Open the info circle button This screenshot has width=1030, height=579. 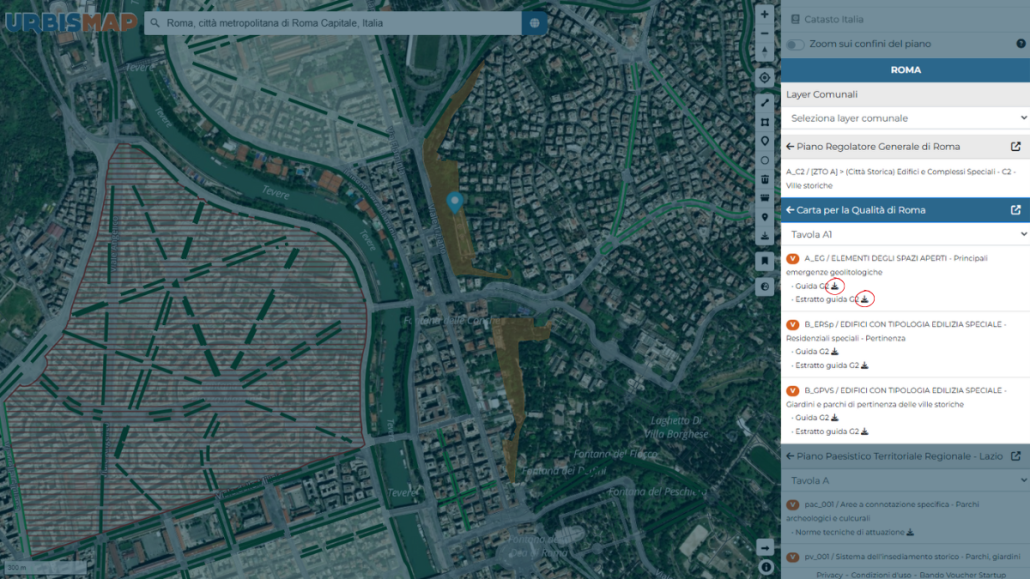click(766, 567)
